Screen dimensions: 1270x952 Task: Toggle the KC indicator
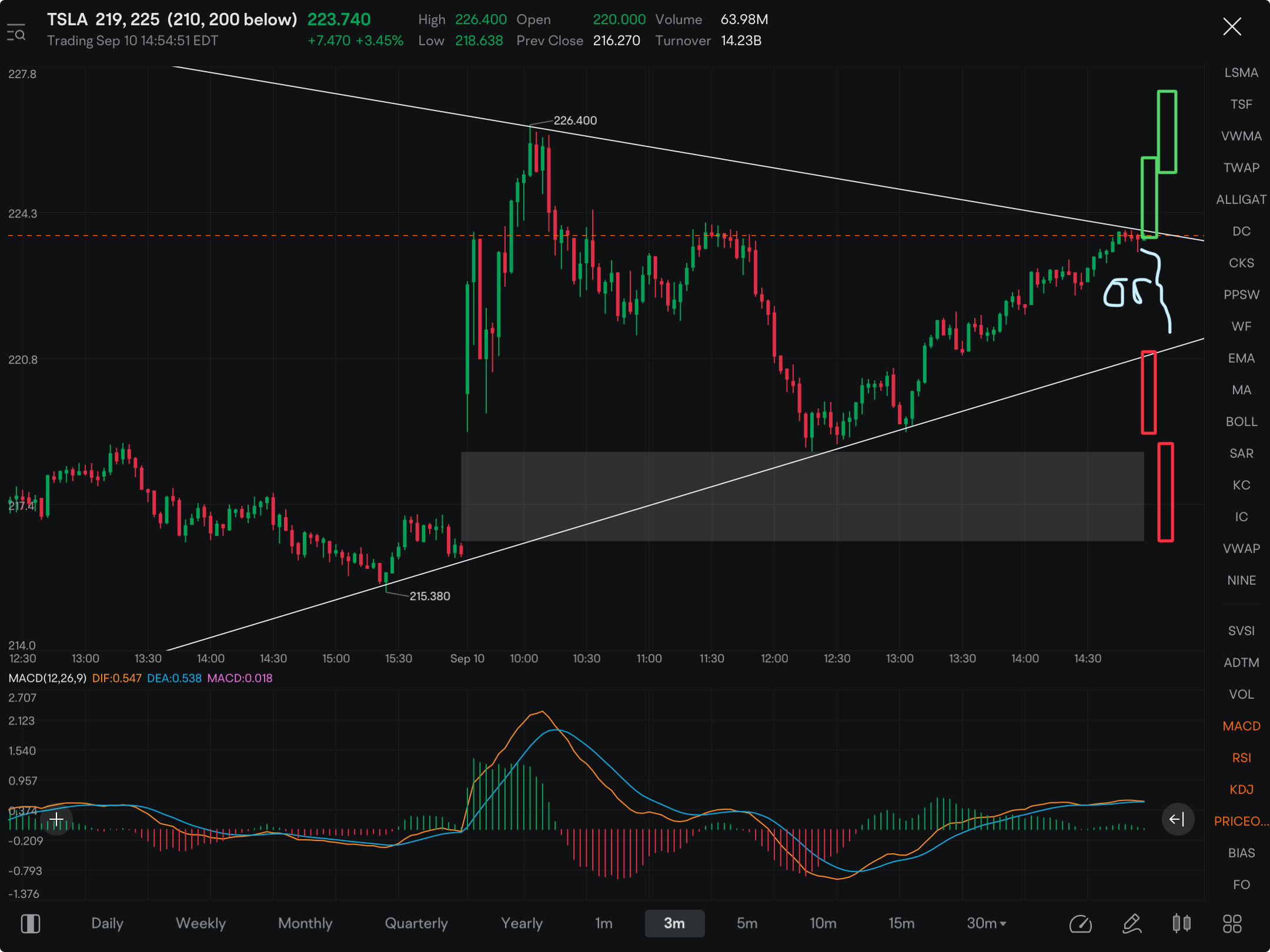1241,485
